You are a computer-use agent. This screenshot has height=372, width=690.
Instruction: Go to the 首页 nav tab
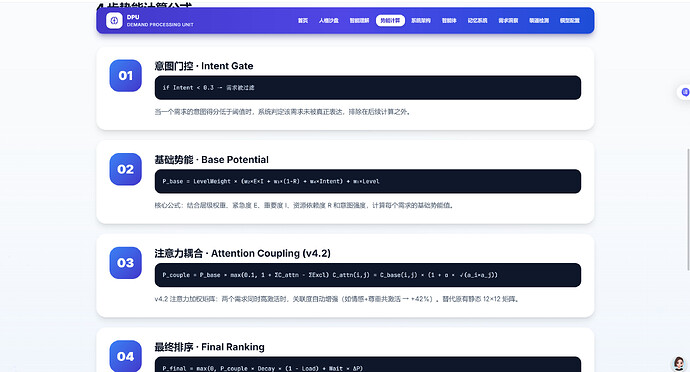click(303, 21)
